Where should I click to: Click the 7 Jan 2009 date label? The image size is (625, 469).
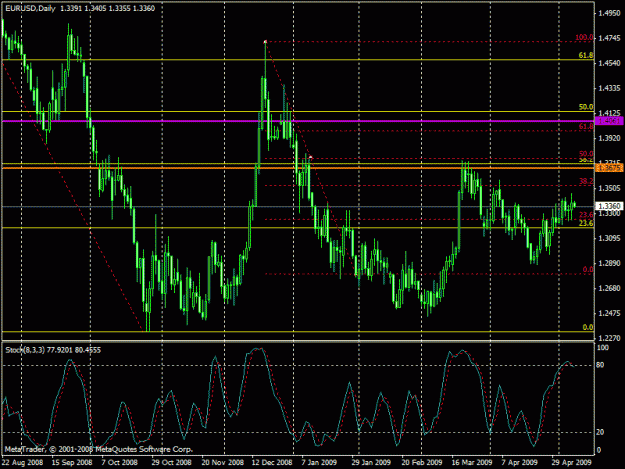(319, 462)
